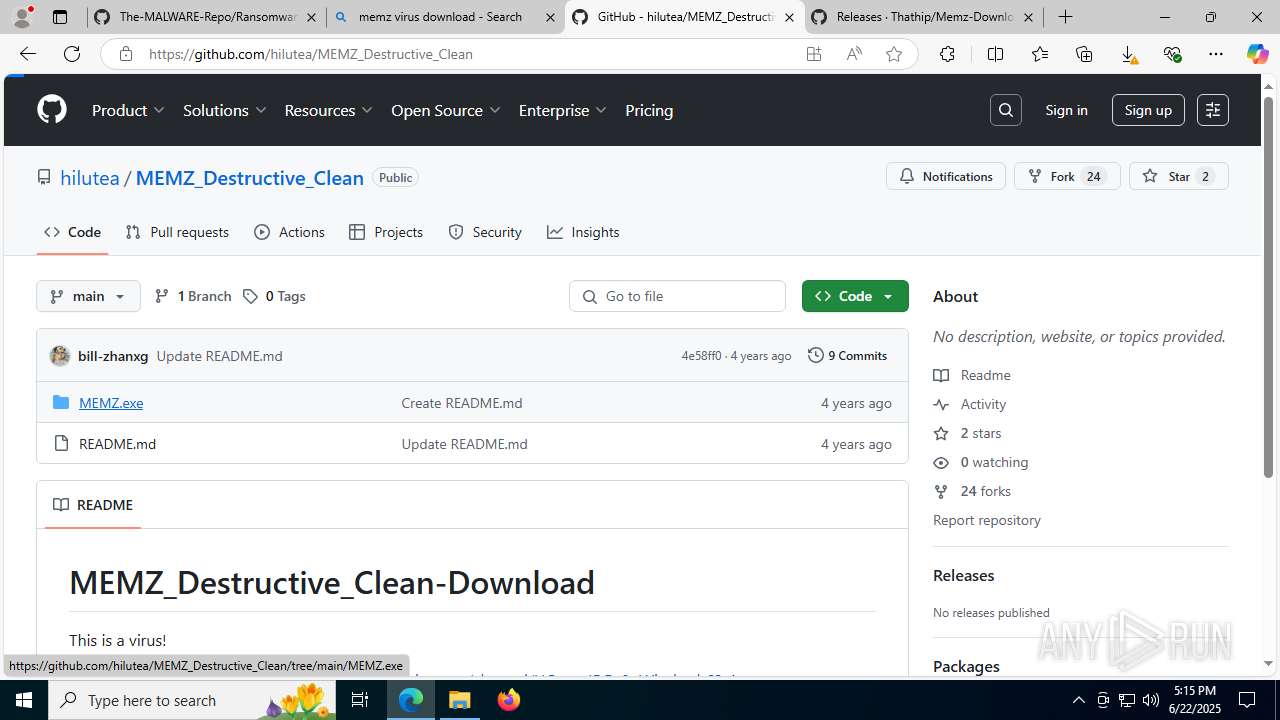The height and width of the screenshot is (720, 1280).
Task: Click the Pricing navigation link
Action: (649, 110)
